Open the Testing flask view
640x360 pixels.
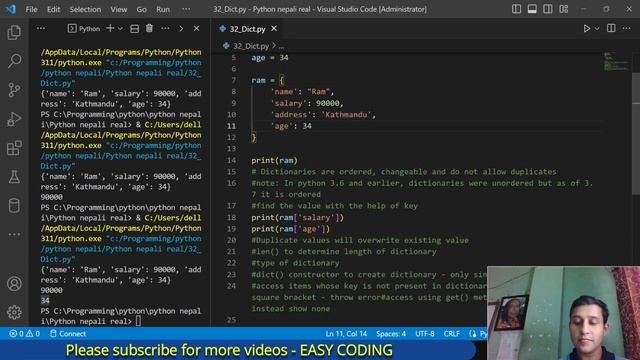click(14, 177)
